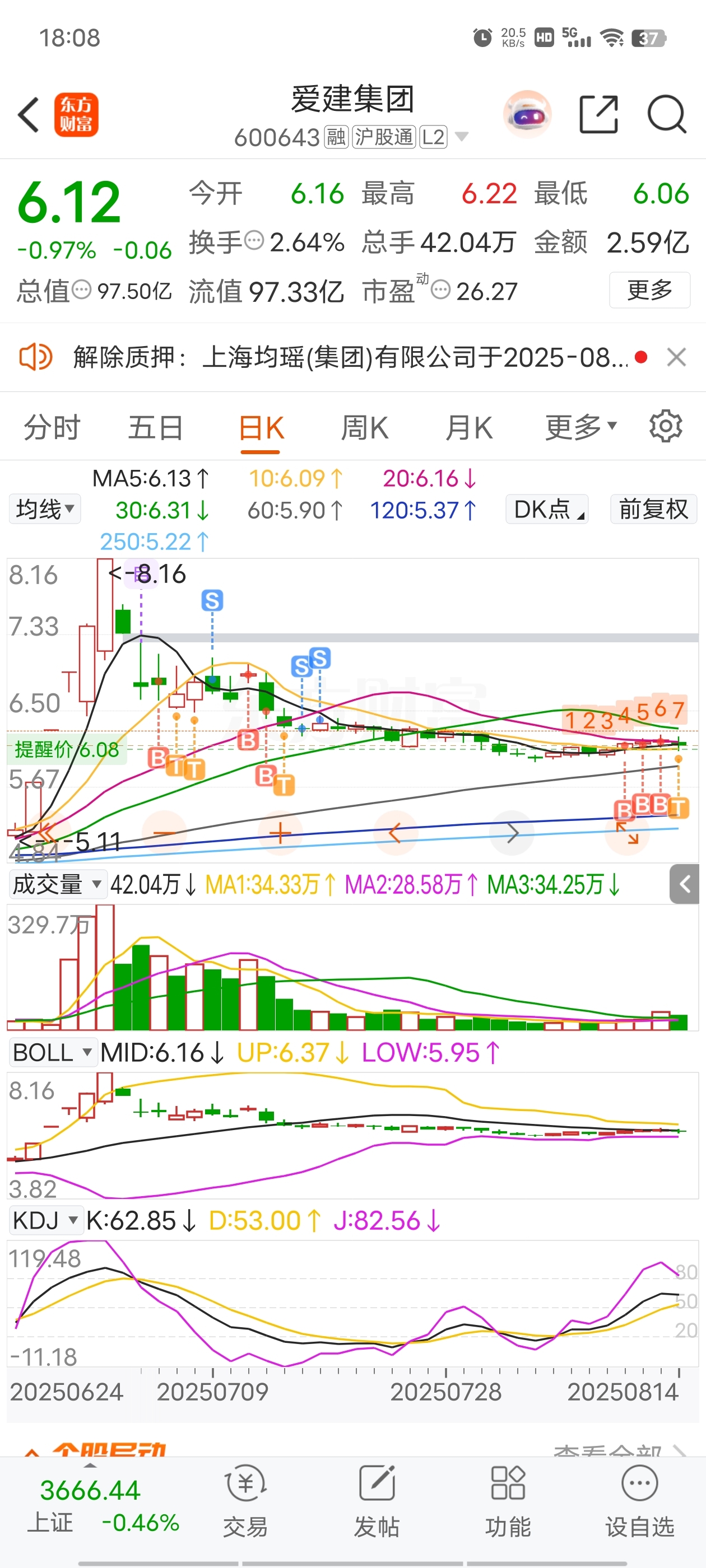Viewport: 706px width, 1568px height.
Task: Open the AI robot assistant icon
Action: click(x=527, y=114)
